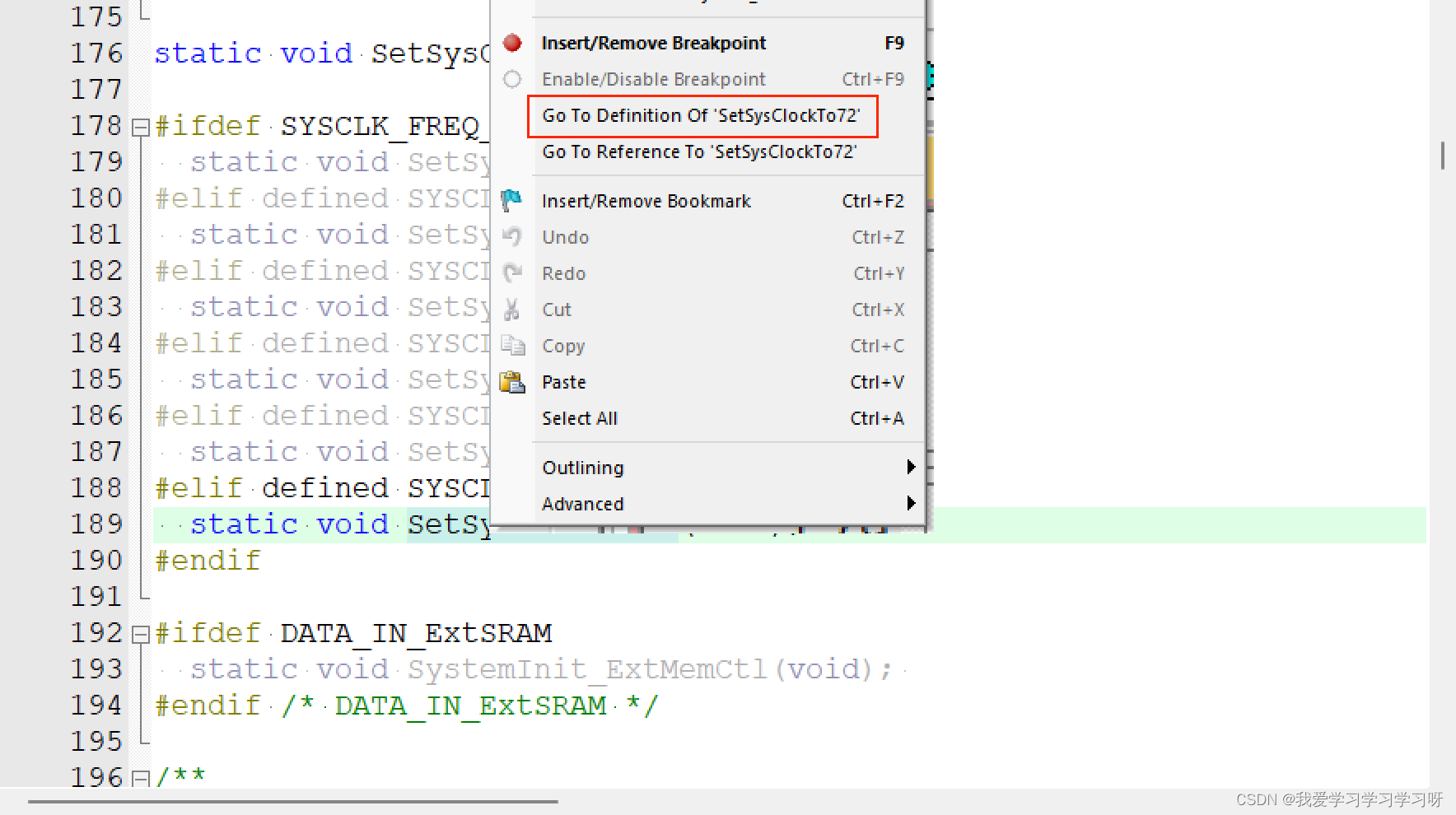
Task: Click the Undo arrow icon
Action: pyautogui.click(x=512, y=237)
